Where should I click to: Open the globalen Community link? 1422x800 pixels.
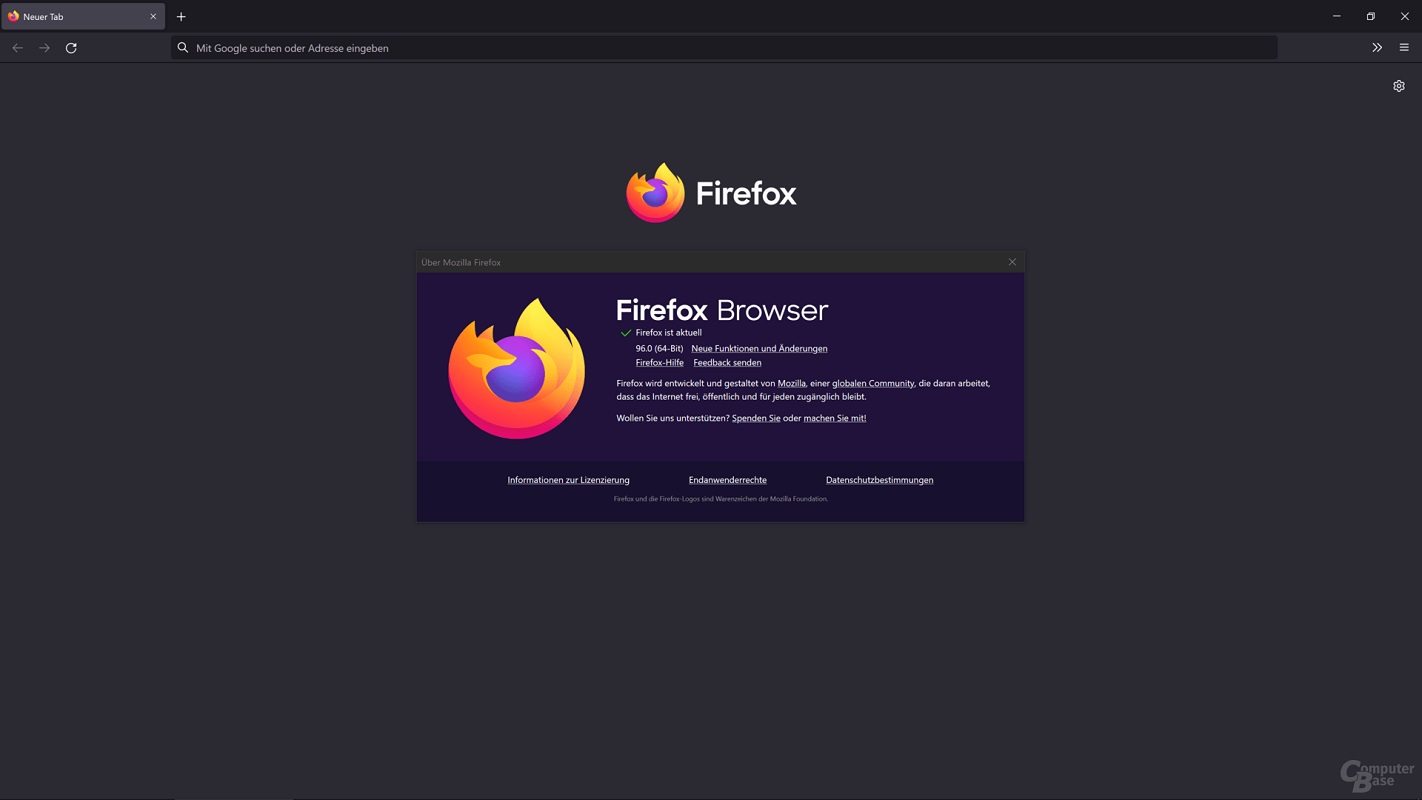click(872, 384)
